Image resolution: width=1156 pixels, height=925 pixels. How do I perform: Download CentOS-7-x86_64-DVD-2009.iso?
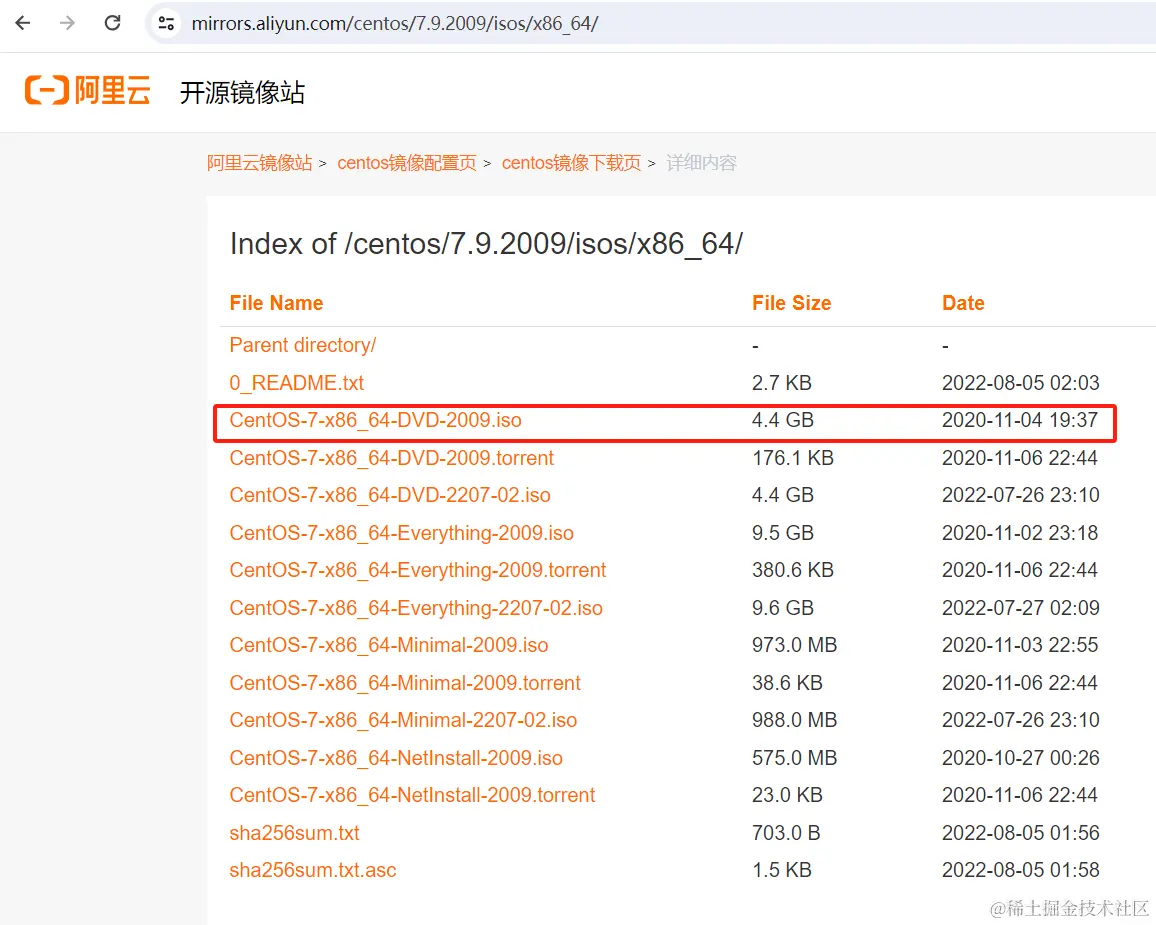coord(375,420)
